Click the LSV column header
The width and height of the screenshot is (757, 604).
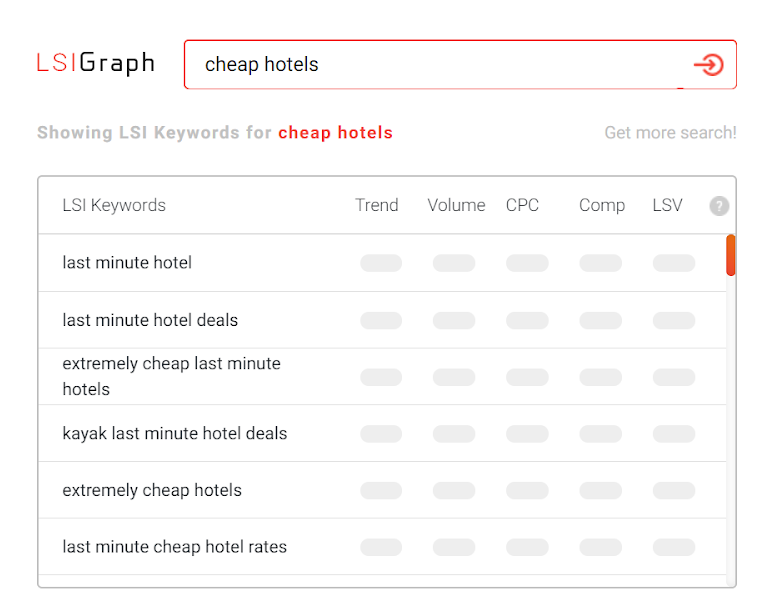coord(667,205)
